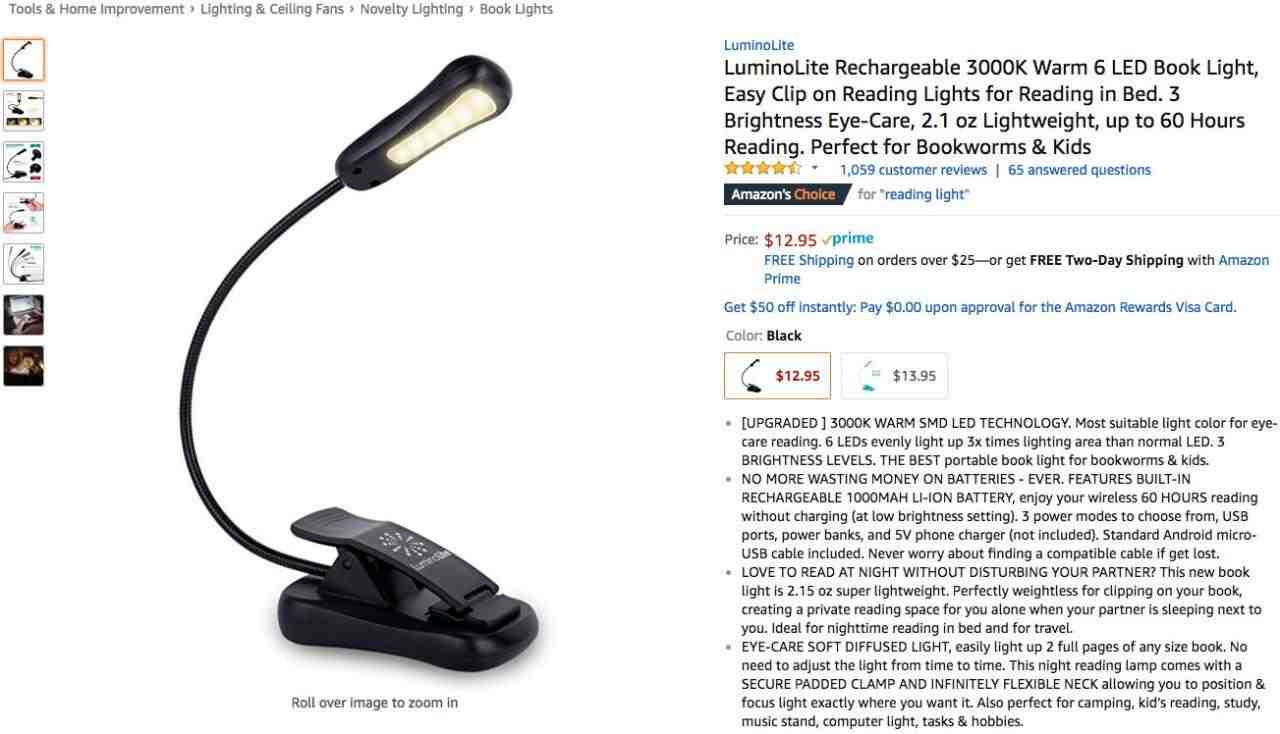Open the Novelty Lighting breadcrumb
Screen dimensions: 1280x734
click(411, 9)
